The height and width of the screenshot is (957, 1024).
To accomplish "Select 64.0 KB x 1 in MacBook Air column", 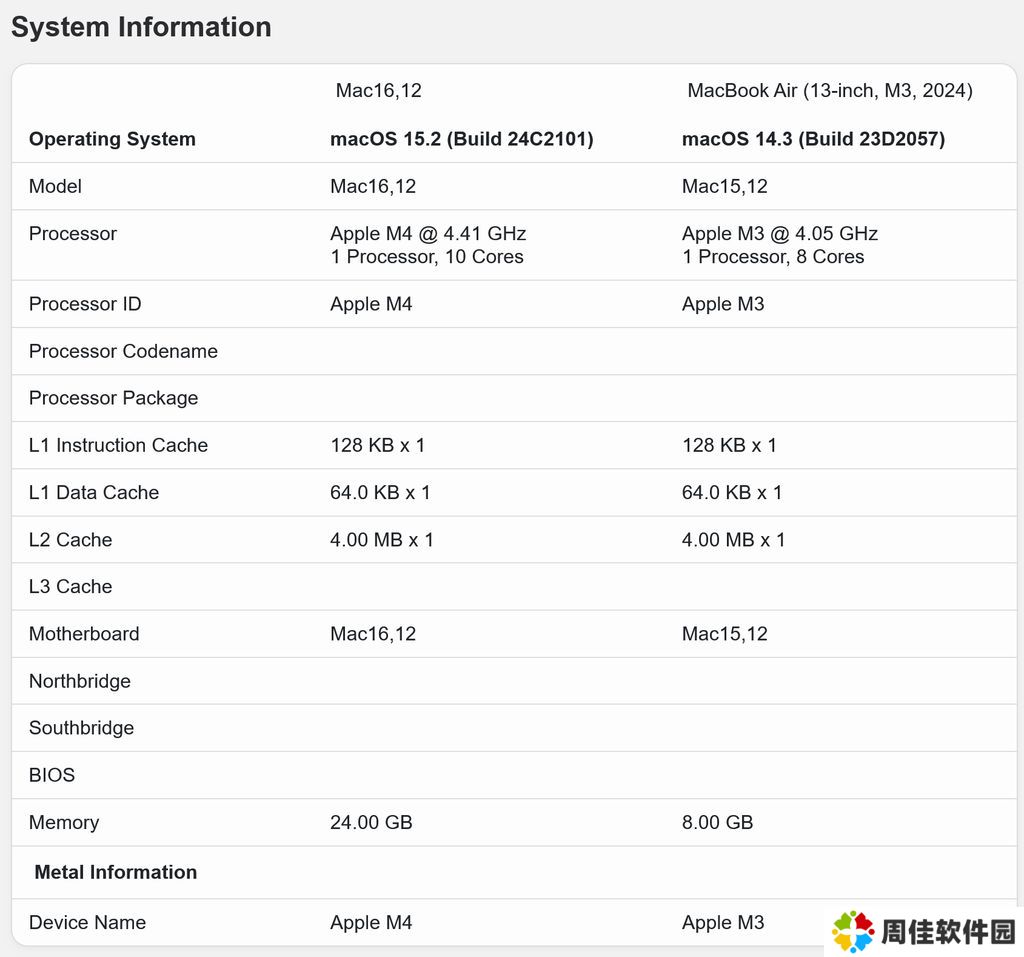I will coord(732,493).
